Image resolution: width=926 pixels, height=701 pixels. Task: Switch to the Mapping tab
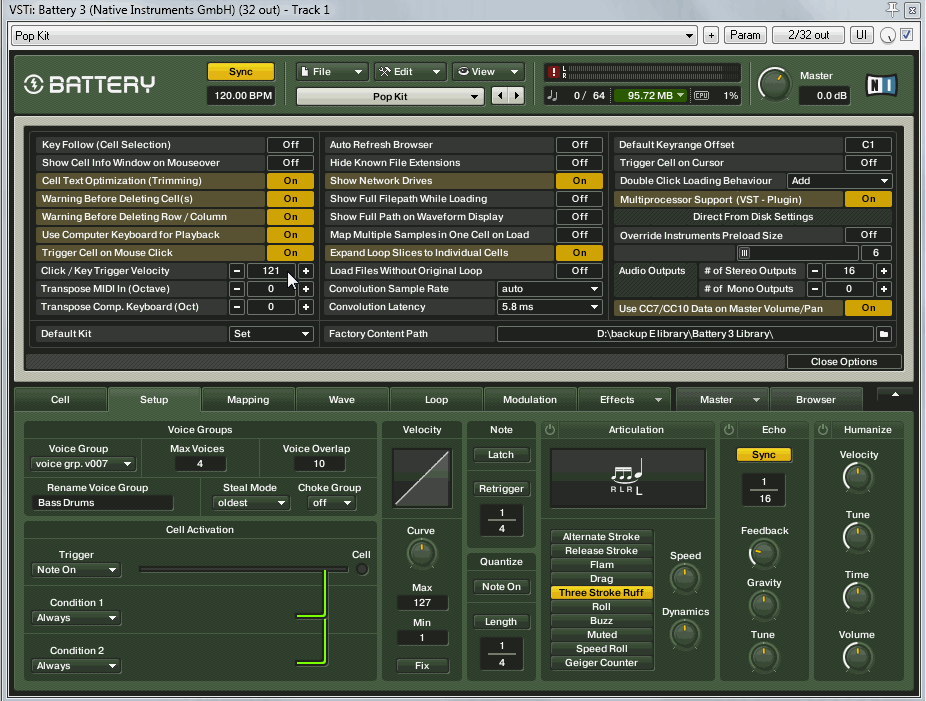[248, 400]
